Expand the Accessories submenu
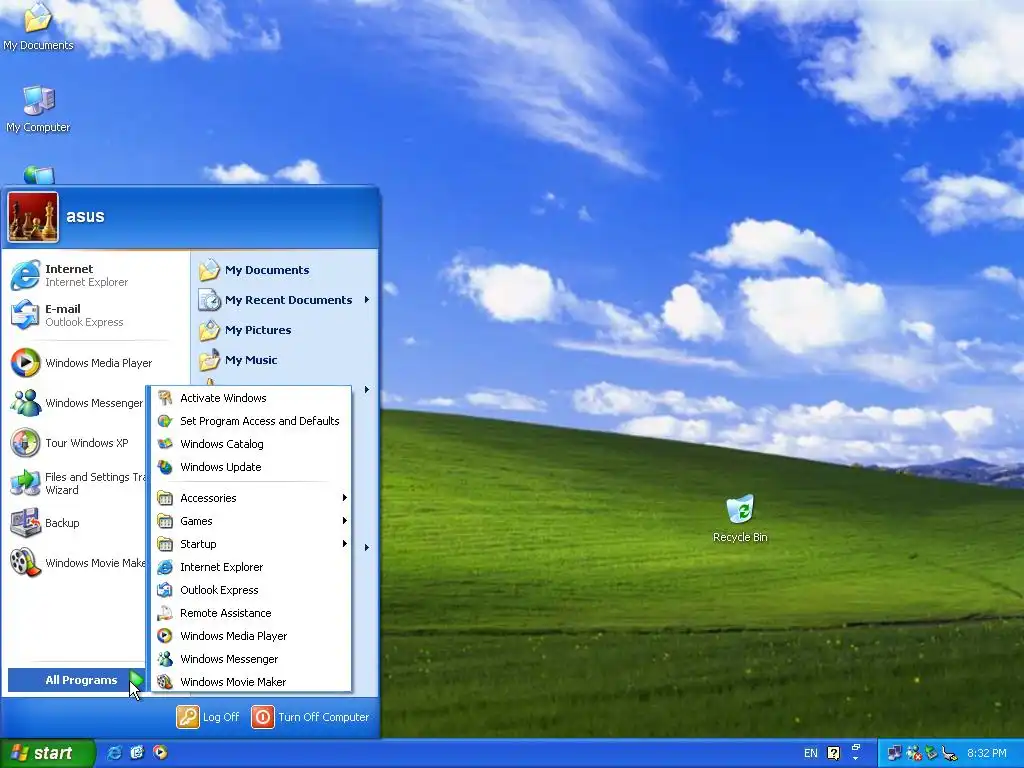 point(251,498)
